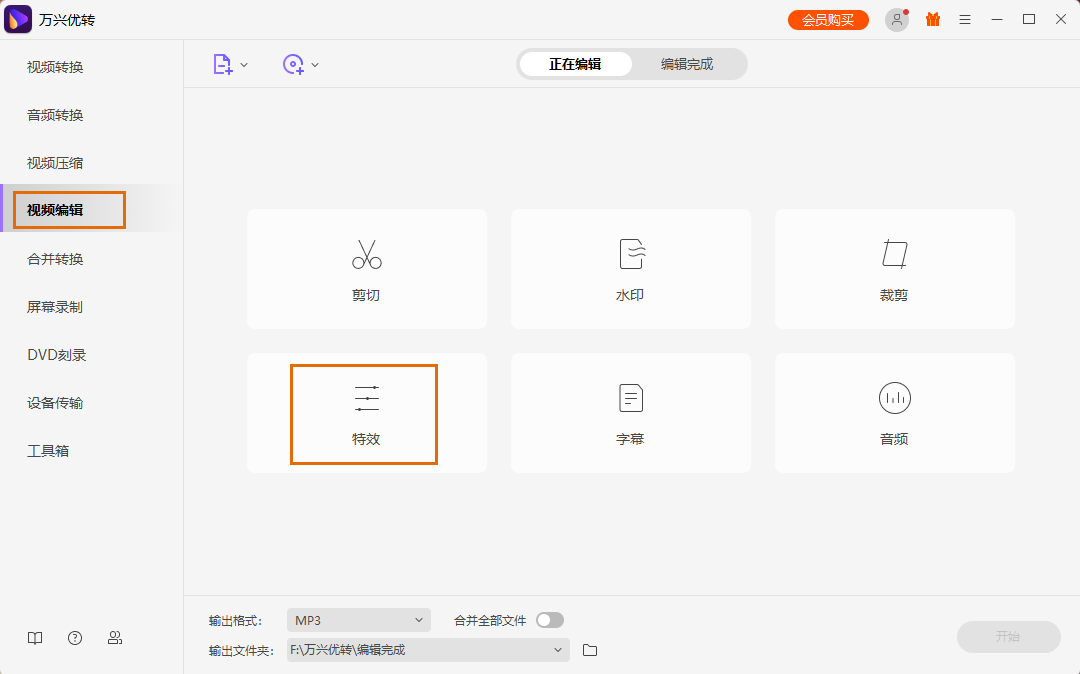Click the user guide book icon
1080x674 pixels.
tap(35, 637)
